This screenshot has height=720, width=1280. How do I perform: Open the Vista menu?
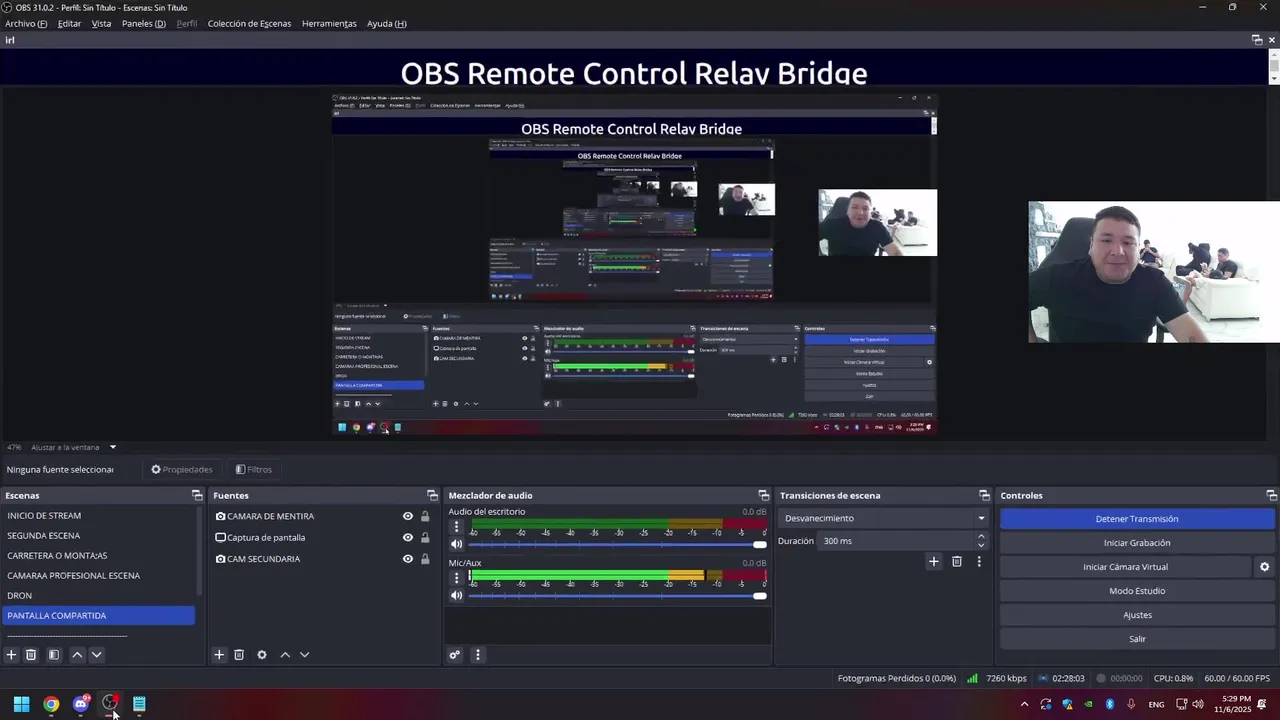pyautogui.click(x=102, y=23)
